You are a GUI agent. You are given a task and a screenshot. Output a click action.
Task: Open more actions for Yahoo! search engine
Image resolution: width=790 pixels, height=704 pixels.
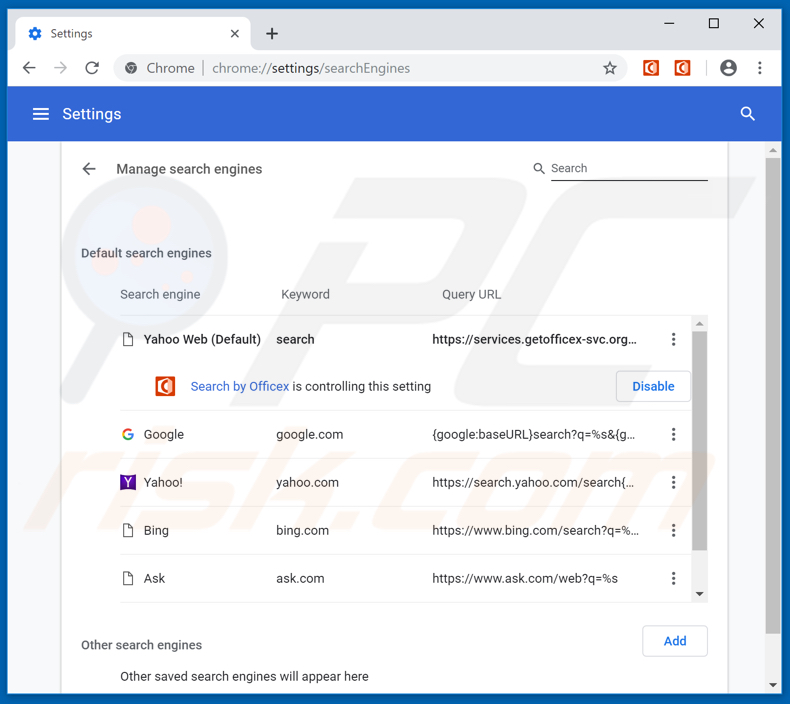point(673,482)
